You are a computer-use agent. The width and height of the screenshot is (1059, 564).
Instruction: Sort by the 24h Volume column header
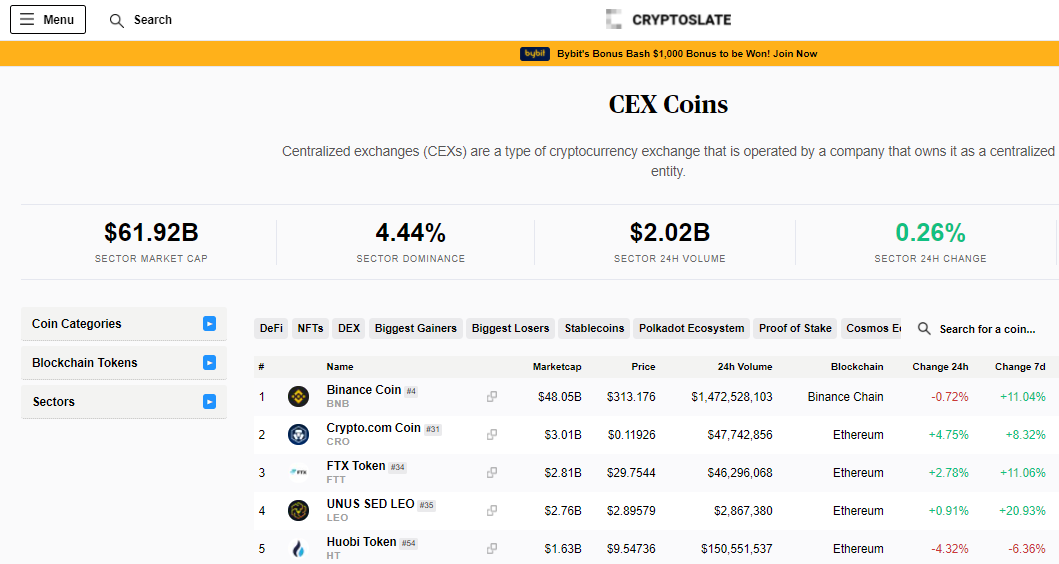pyautogui.click(x=745, y=367)
